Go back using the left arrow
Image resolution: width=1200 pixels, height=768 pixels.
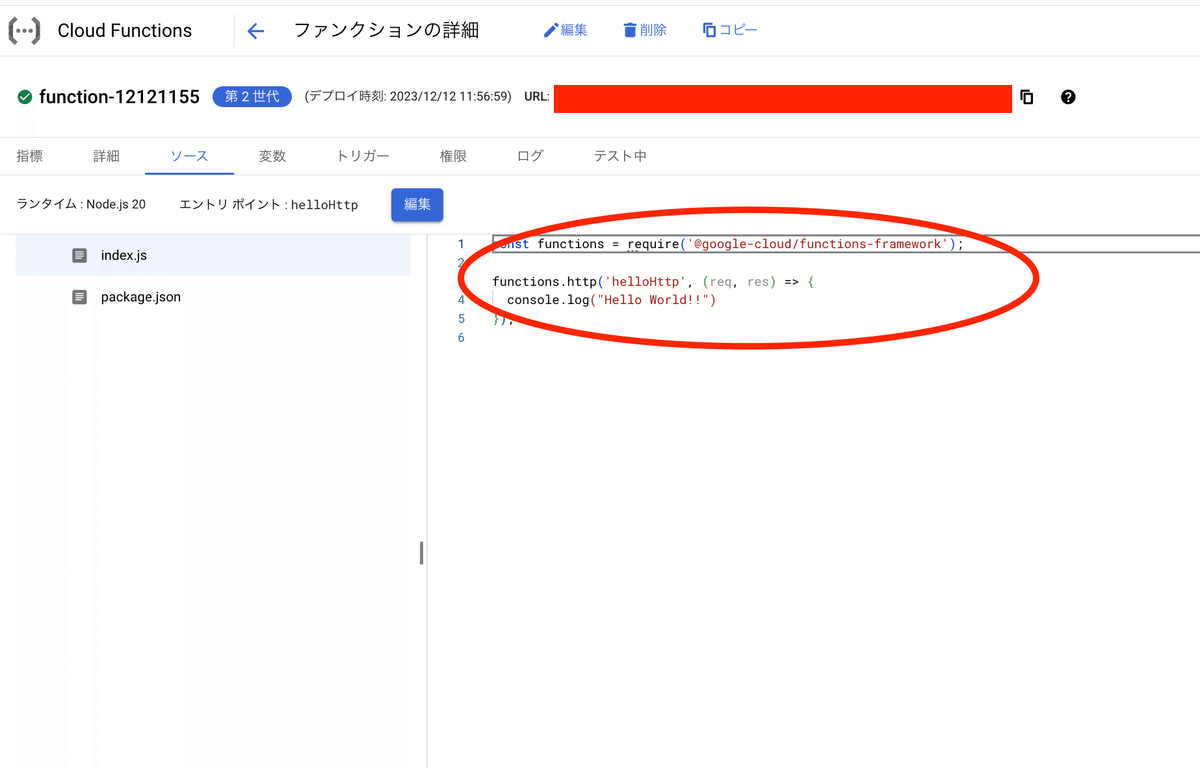coord(255,31)
